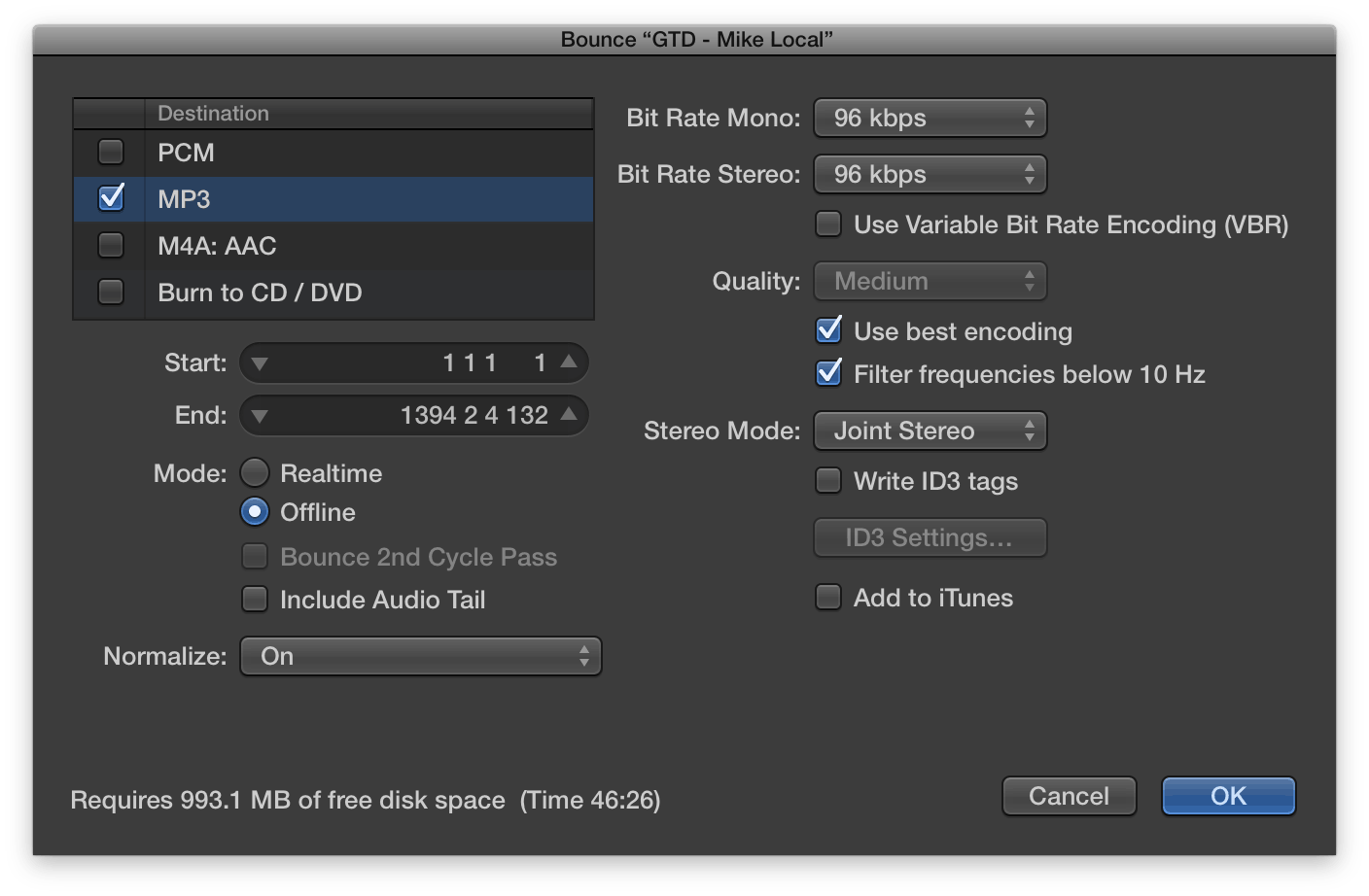This screenshot has width=1369, height=896.
Task: Tick the Burn to CD / DVD checkbox
Action: tap(111, 292)
